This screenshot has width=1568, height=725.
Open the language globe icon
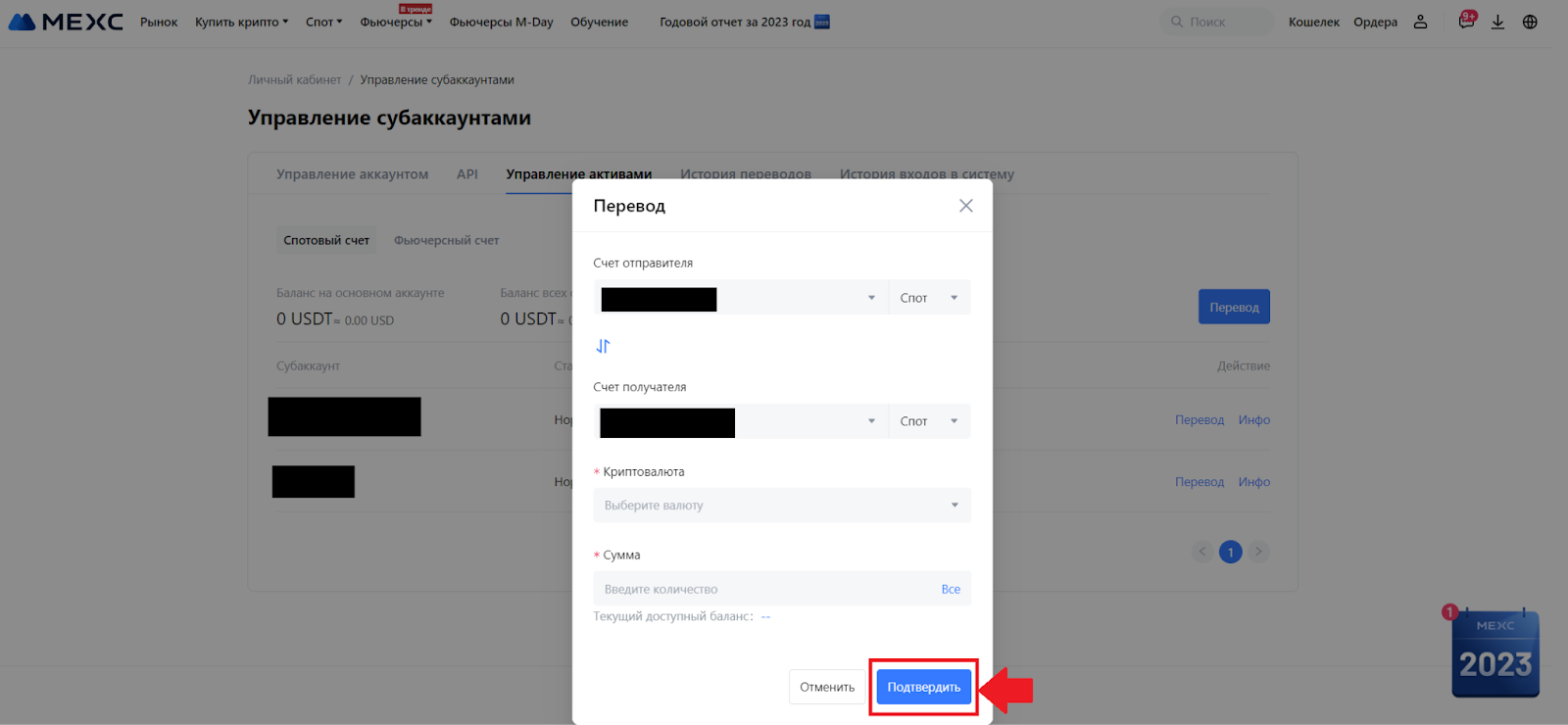coord(1530,22)
